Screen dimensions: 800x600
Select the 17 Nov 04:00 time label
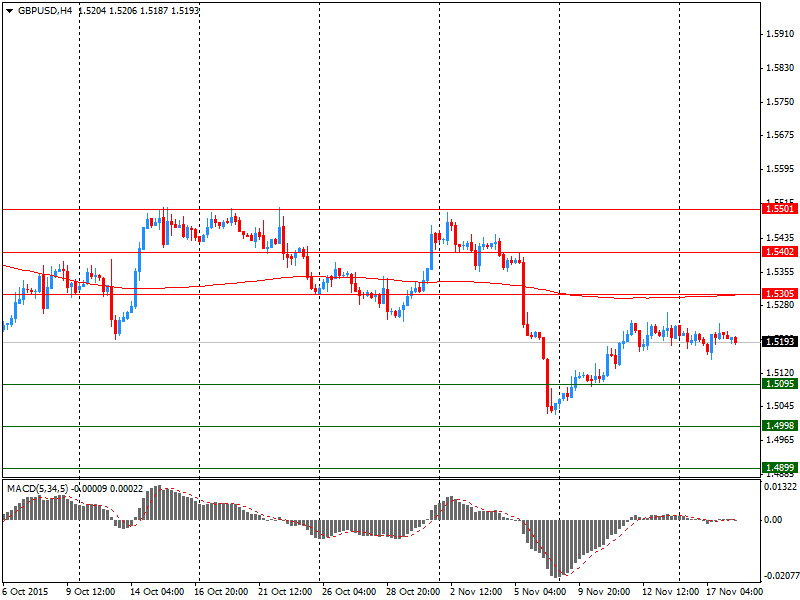pos(734,592)
